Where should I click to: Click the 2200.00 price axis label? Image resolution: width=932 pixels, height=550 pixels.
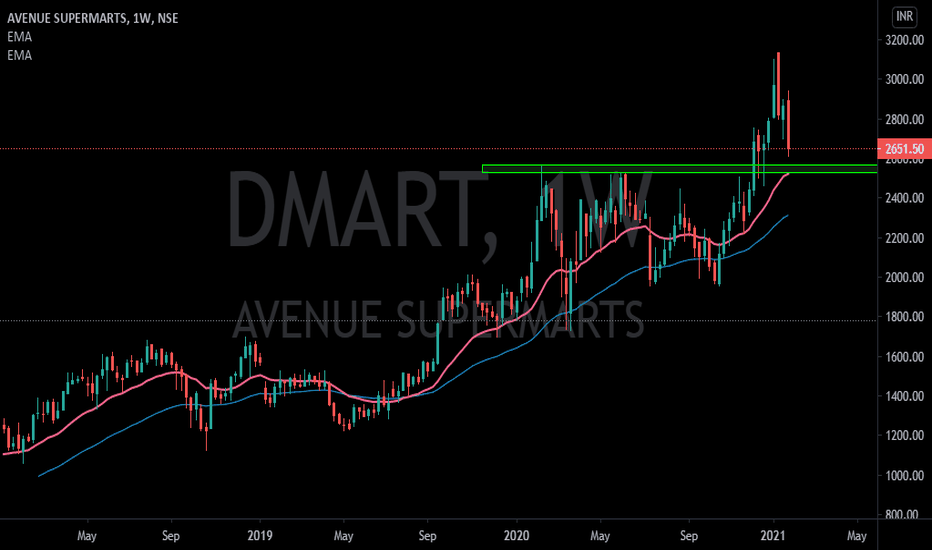tap(904, 238)
